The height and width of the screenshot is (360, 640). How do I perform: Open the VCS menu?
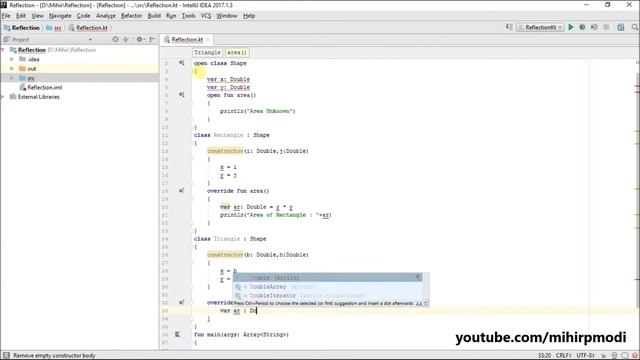pyautogui.click(x=206, y=16)
